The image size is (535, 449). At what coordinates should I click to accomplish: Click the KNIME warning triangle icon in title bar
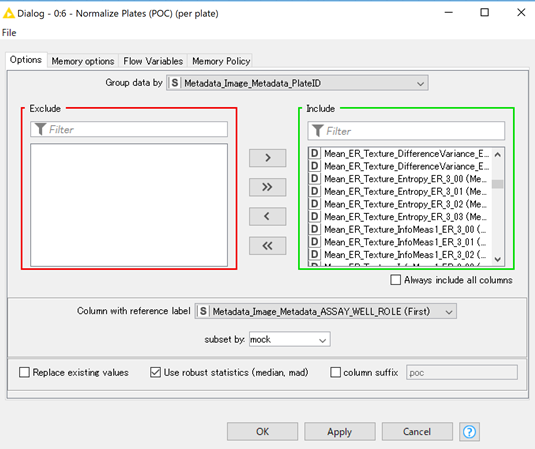[x=8, y=13]
